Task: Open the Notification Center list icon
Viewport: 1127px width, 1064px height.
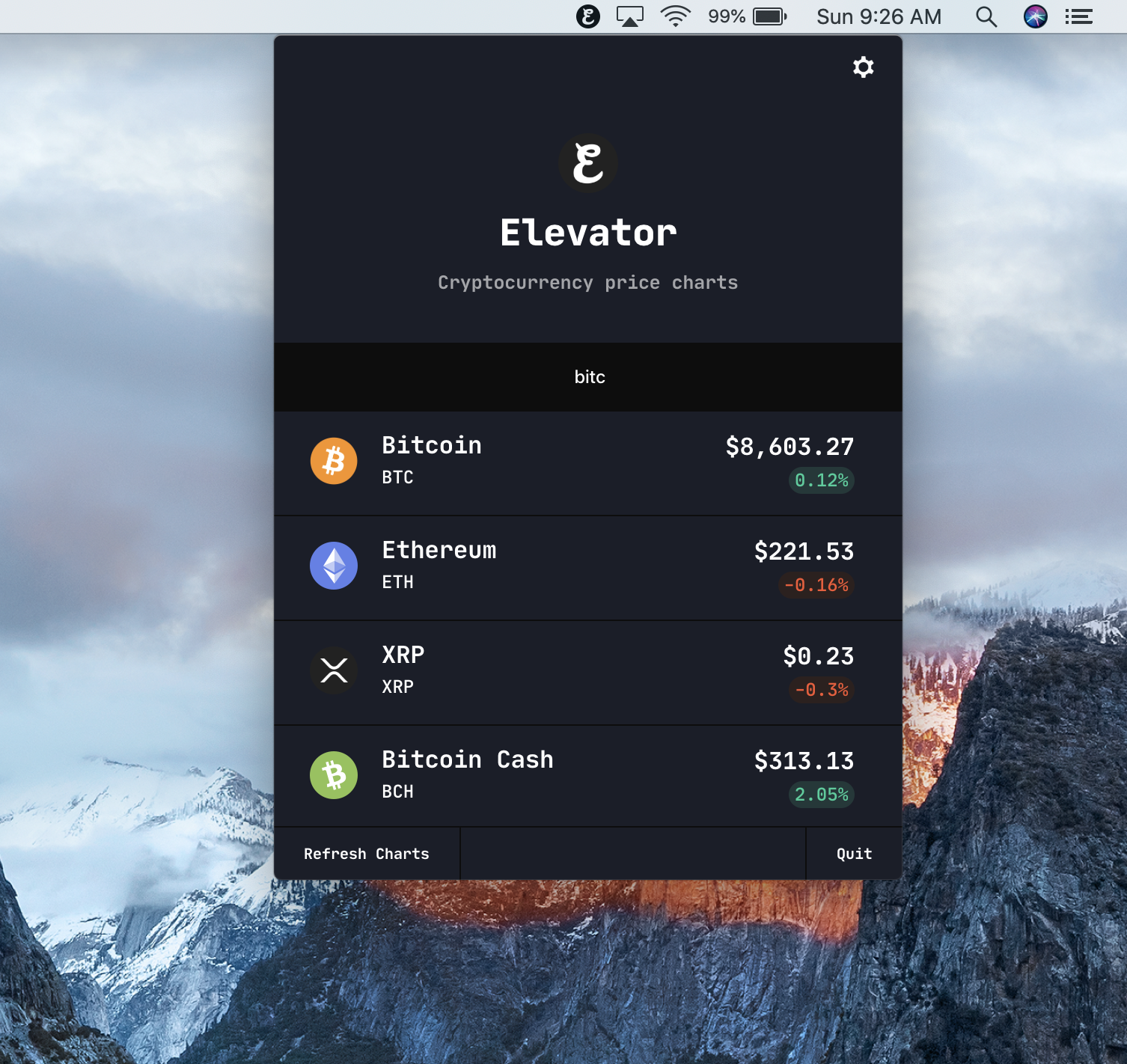Action: pos(1079,16)
